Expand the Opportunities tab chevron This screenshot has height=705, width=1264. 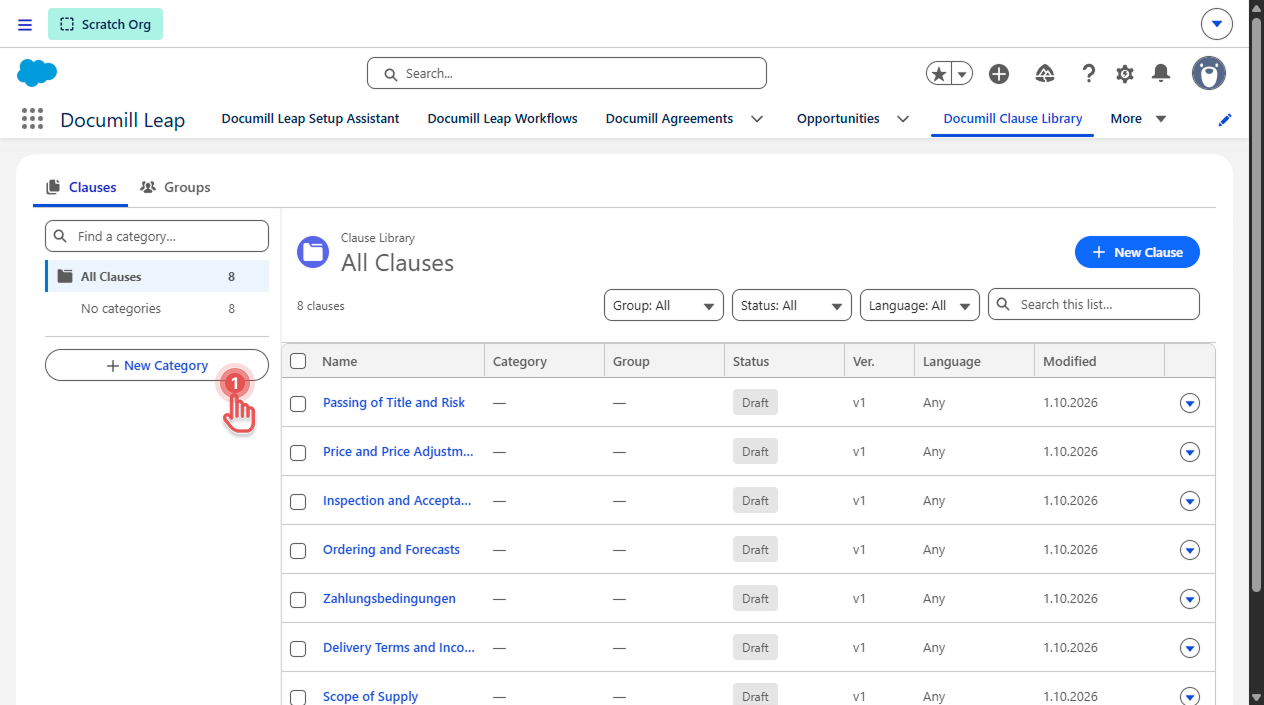coord(903,119)
